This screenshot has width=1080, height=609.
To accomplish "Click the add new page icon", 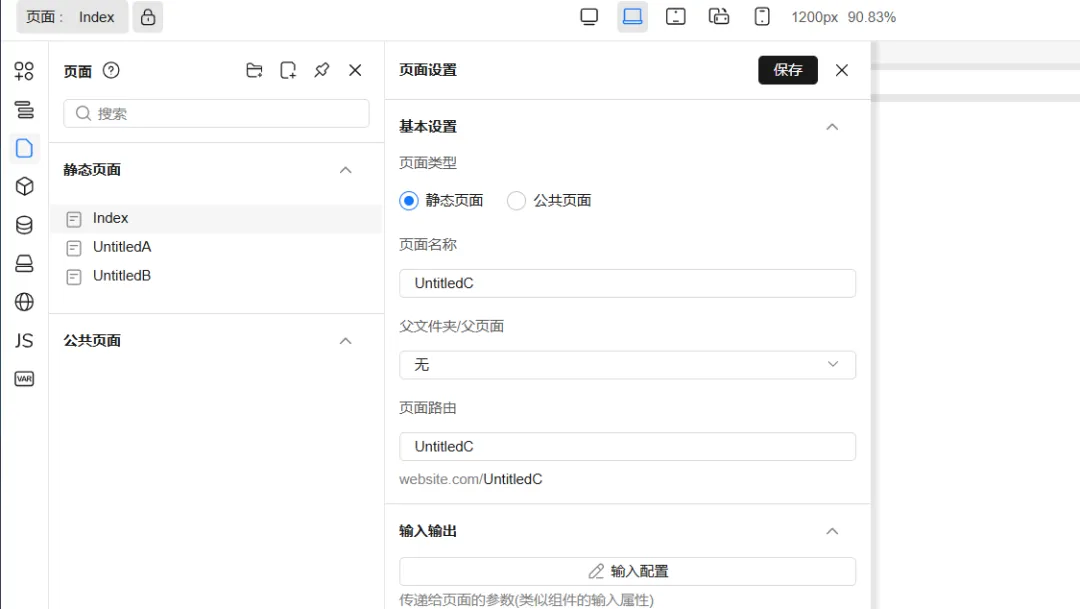I will pyautogui.click(x=288, y=70).
